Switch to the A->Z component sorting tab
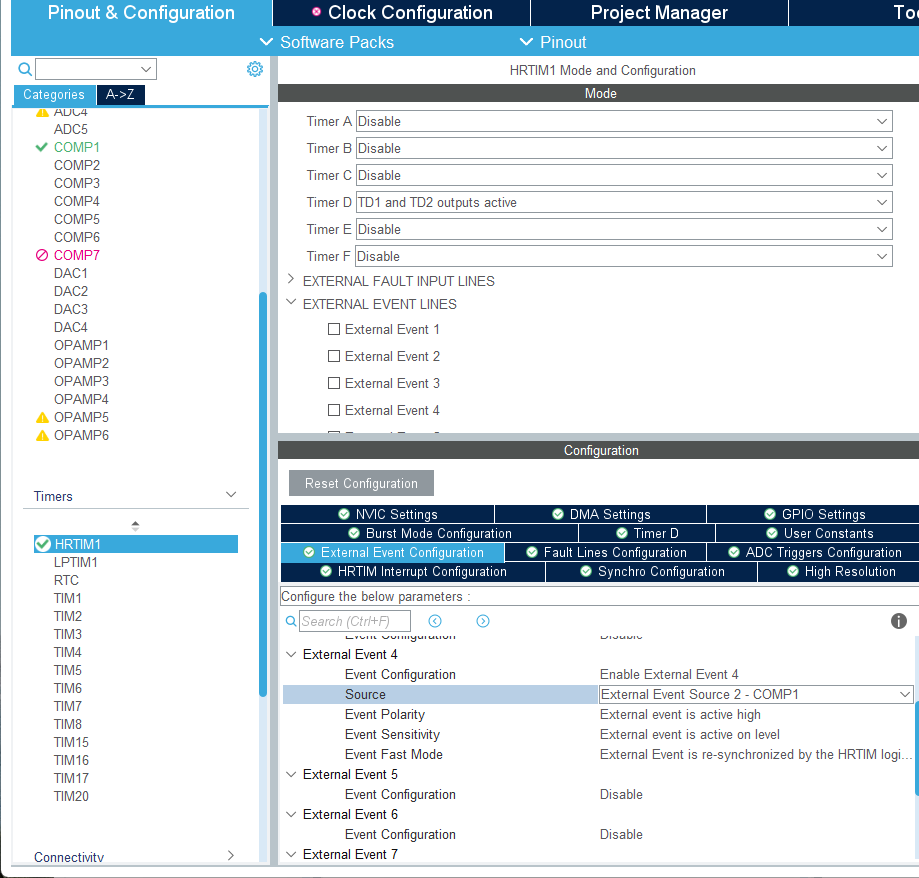Screen dimensions: 919x878 pyautogui.click(x=120, y=94)
